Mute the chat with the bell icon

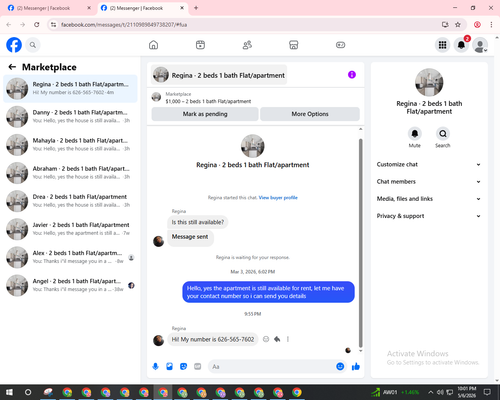415,134
